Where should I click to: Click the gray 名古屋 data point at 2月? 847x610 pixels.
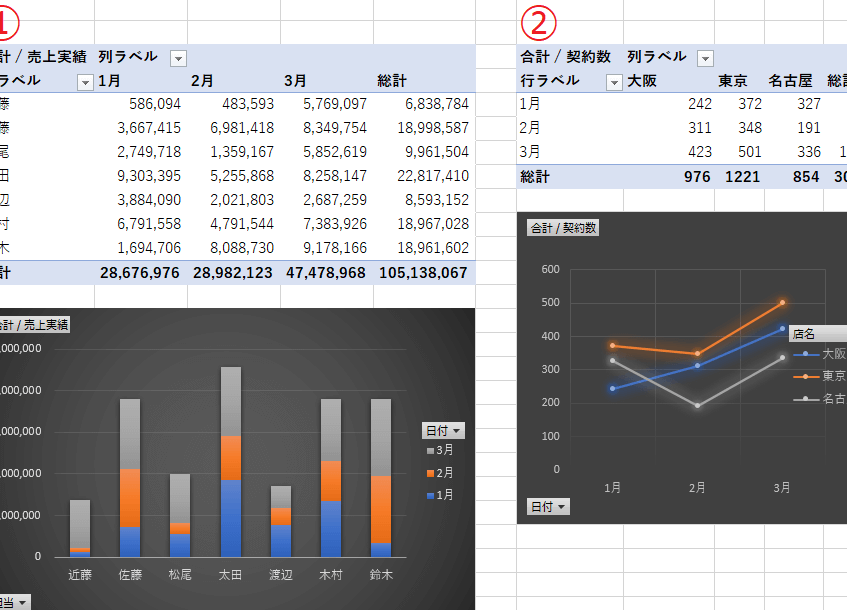click(698, 405)
